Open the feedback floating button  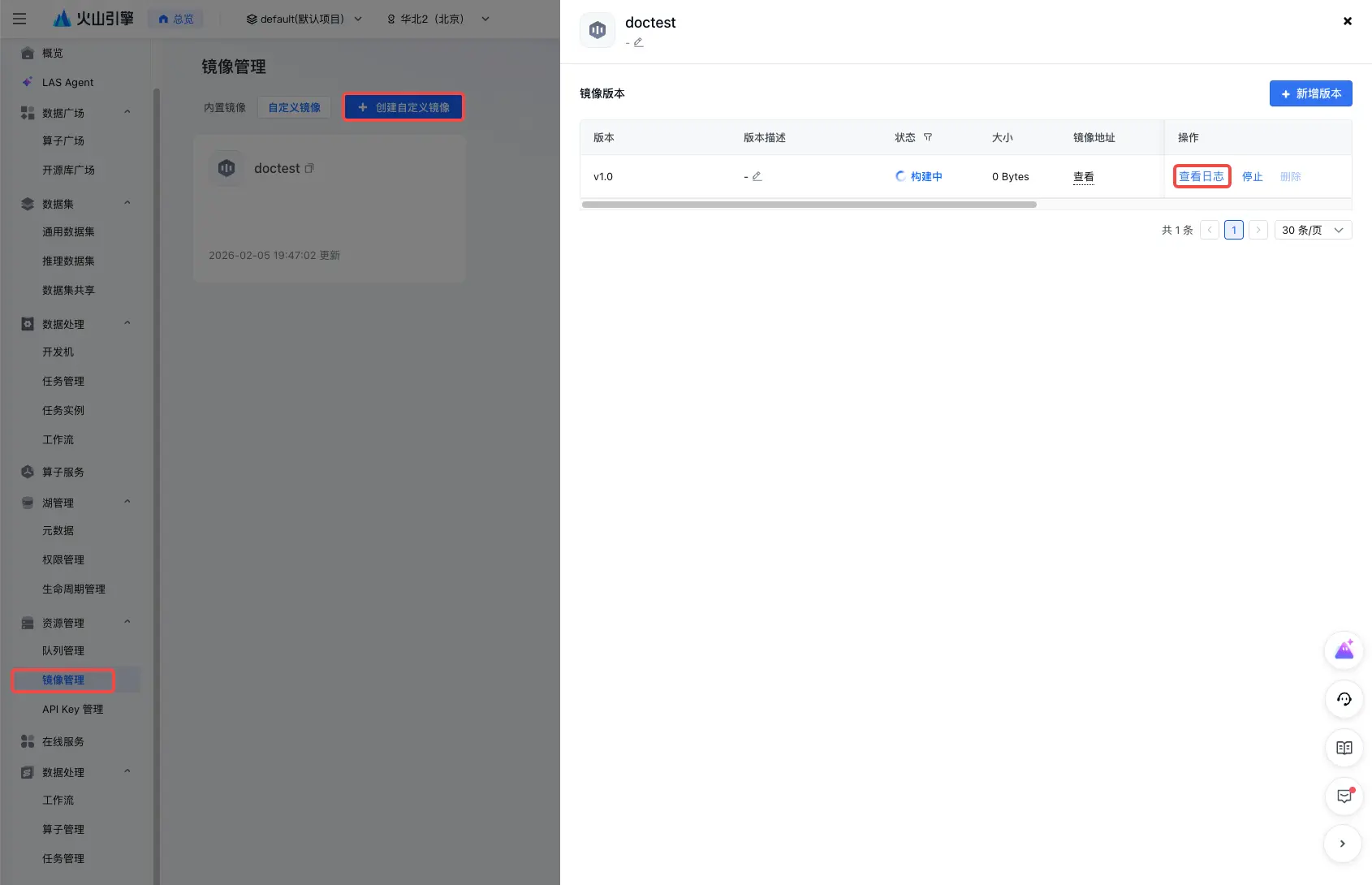click(1344, 796)
